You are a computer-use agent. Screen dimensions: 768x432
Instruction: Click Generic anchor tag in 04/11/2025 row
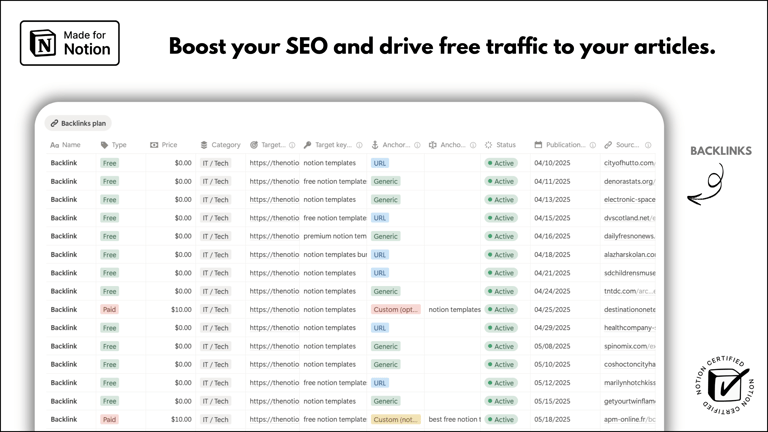(x=385, y=181)
